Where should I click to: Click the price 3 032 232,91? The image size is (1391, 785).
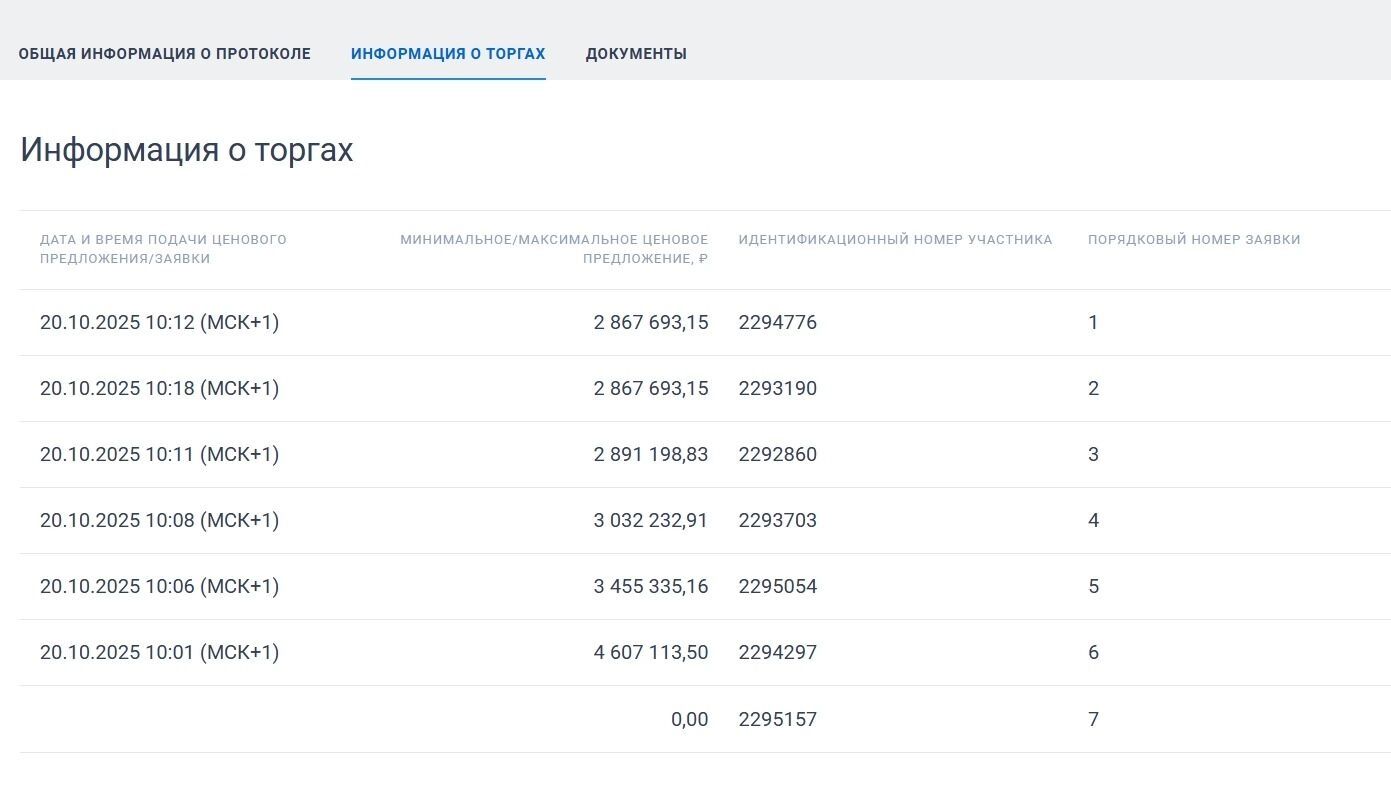click(x=650, y=521)
